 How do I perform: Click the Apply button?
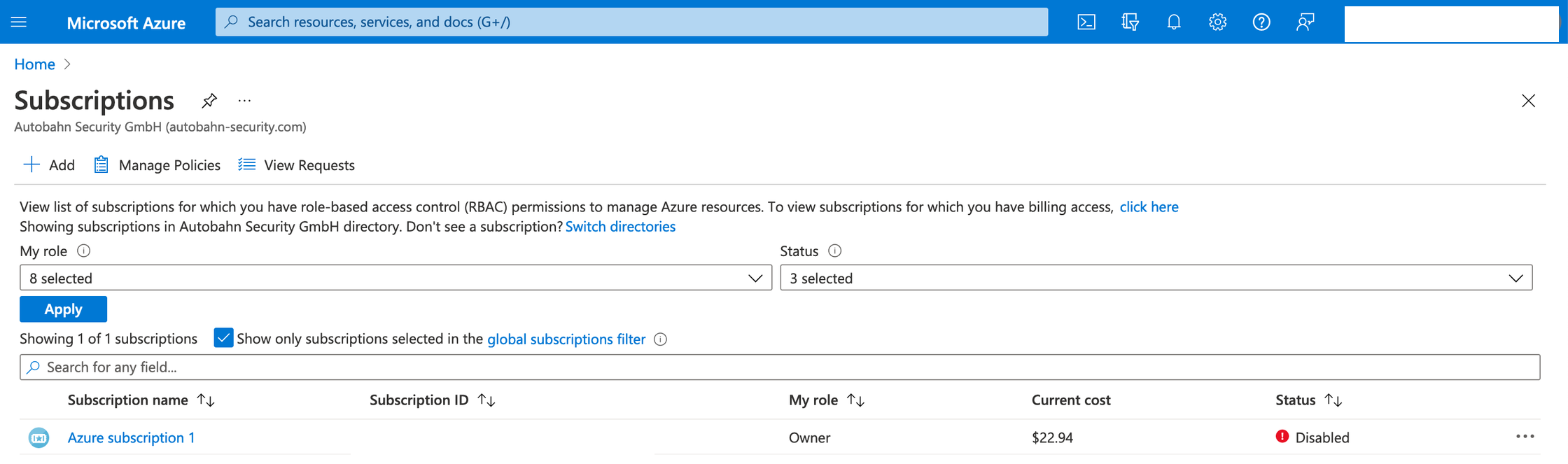[63, 309]
